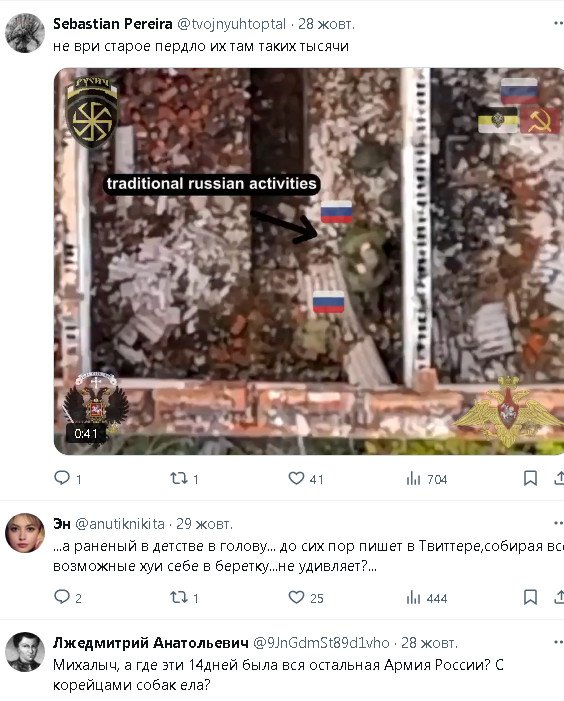Bookmark the @anutiknikita tweet
This screenshot has width=564, height=701.
click(530, 597)
